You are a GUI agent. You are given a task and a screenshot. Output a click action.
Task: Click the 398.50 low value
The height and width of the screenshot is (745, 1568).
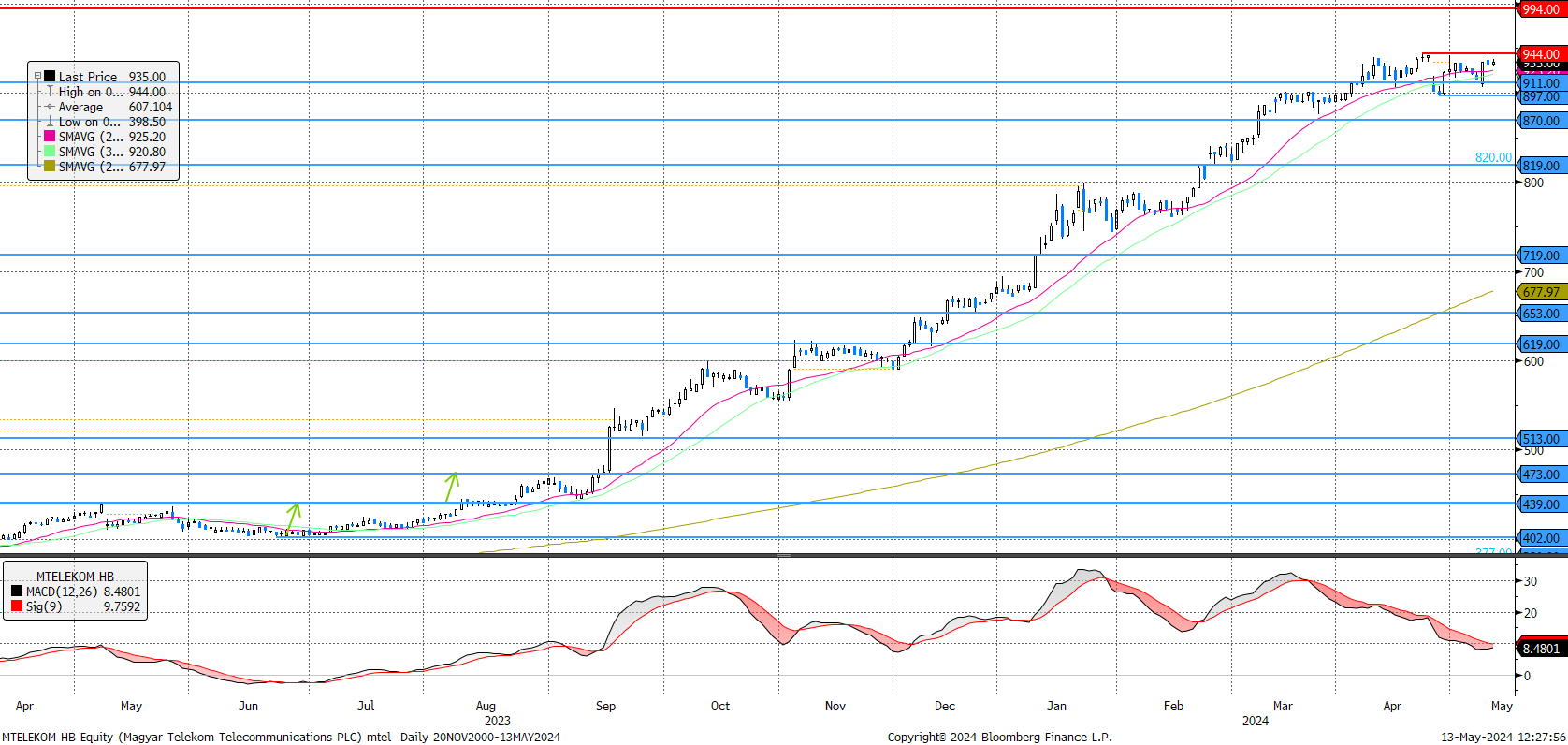pyautogui.click(x=147, y=122)
